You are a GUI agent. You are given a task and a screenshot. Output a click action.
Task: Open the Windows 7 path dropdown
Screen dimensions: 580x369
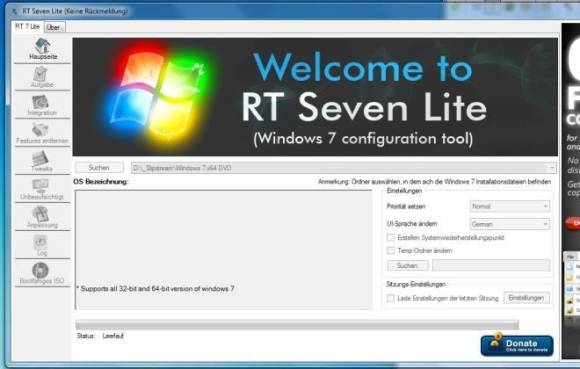coord(551,168)
